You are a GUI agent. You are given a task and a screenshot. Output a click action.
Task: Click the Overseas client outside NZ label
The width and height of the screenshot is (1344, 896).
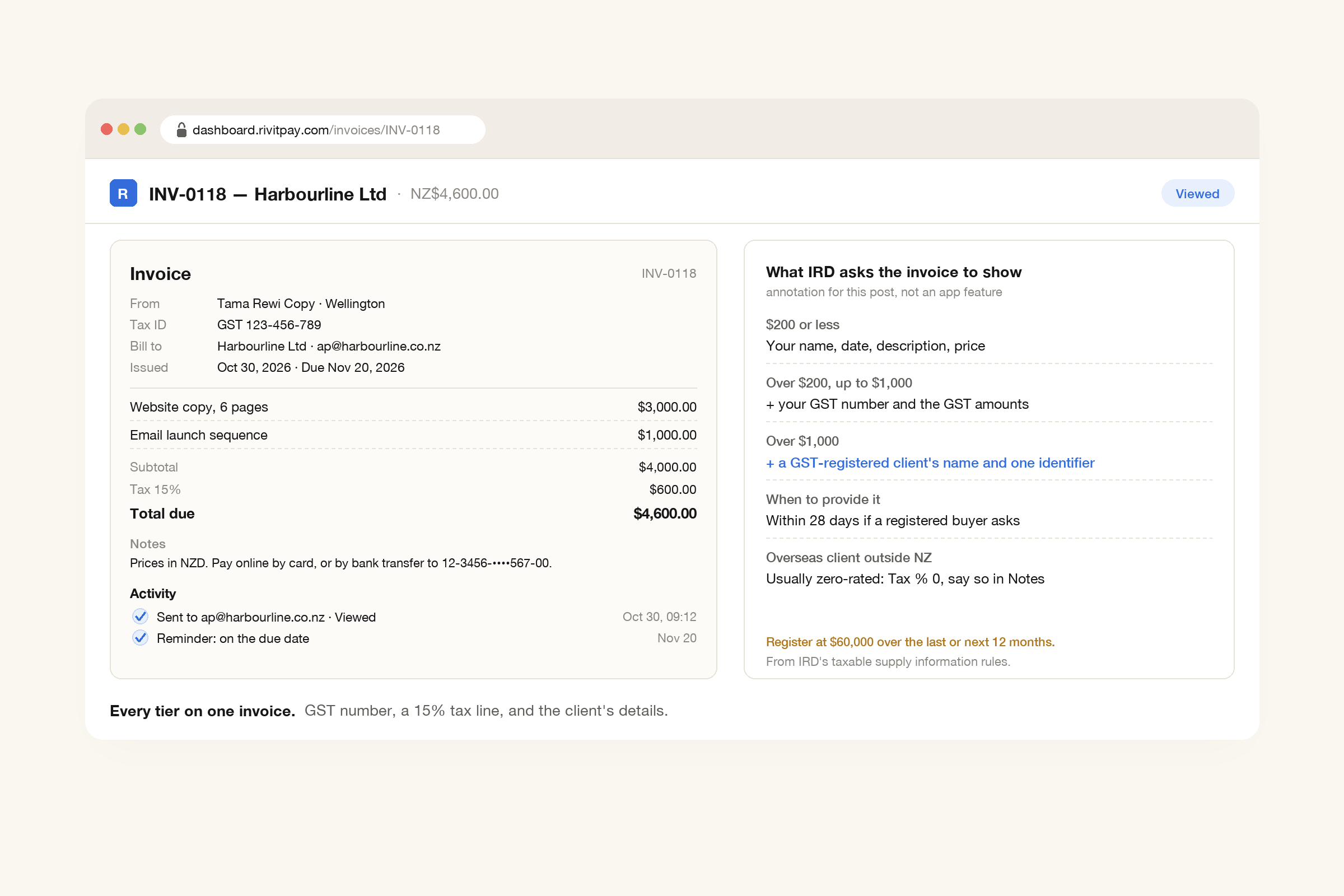(848, 557)
